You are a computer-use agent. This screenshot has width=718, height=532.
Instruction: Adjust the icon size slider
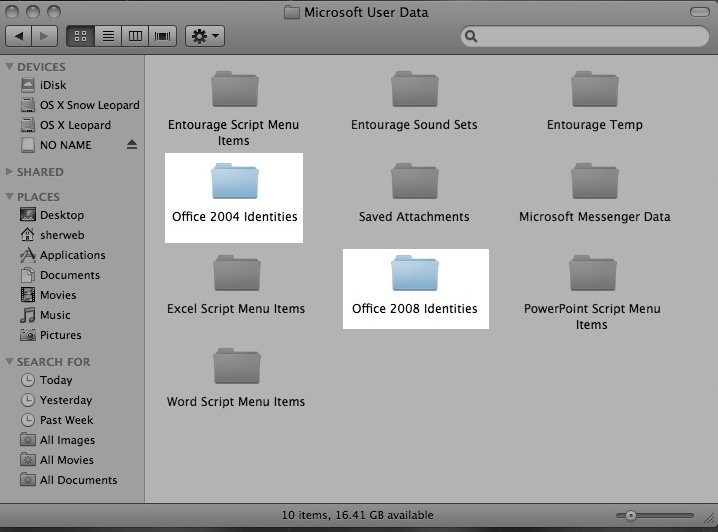[630, 515]
